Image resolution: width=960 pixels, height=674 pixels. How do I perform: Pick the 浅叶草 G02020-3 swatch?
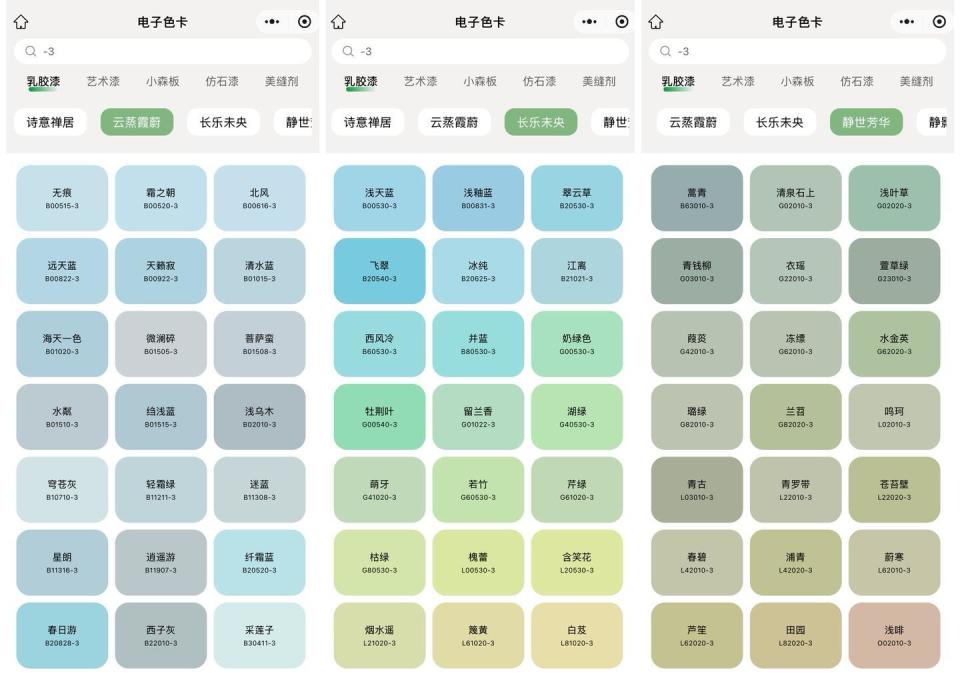pyautogui.click(x=894, y=198)
